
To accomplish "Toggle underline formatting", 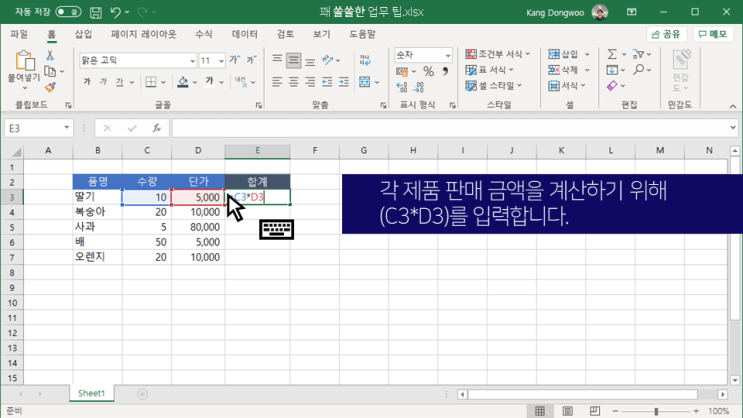I will pos(119,82).
